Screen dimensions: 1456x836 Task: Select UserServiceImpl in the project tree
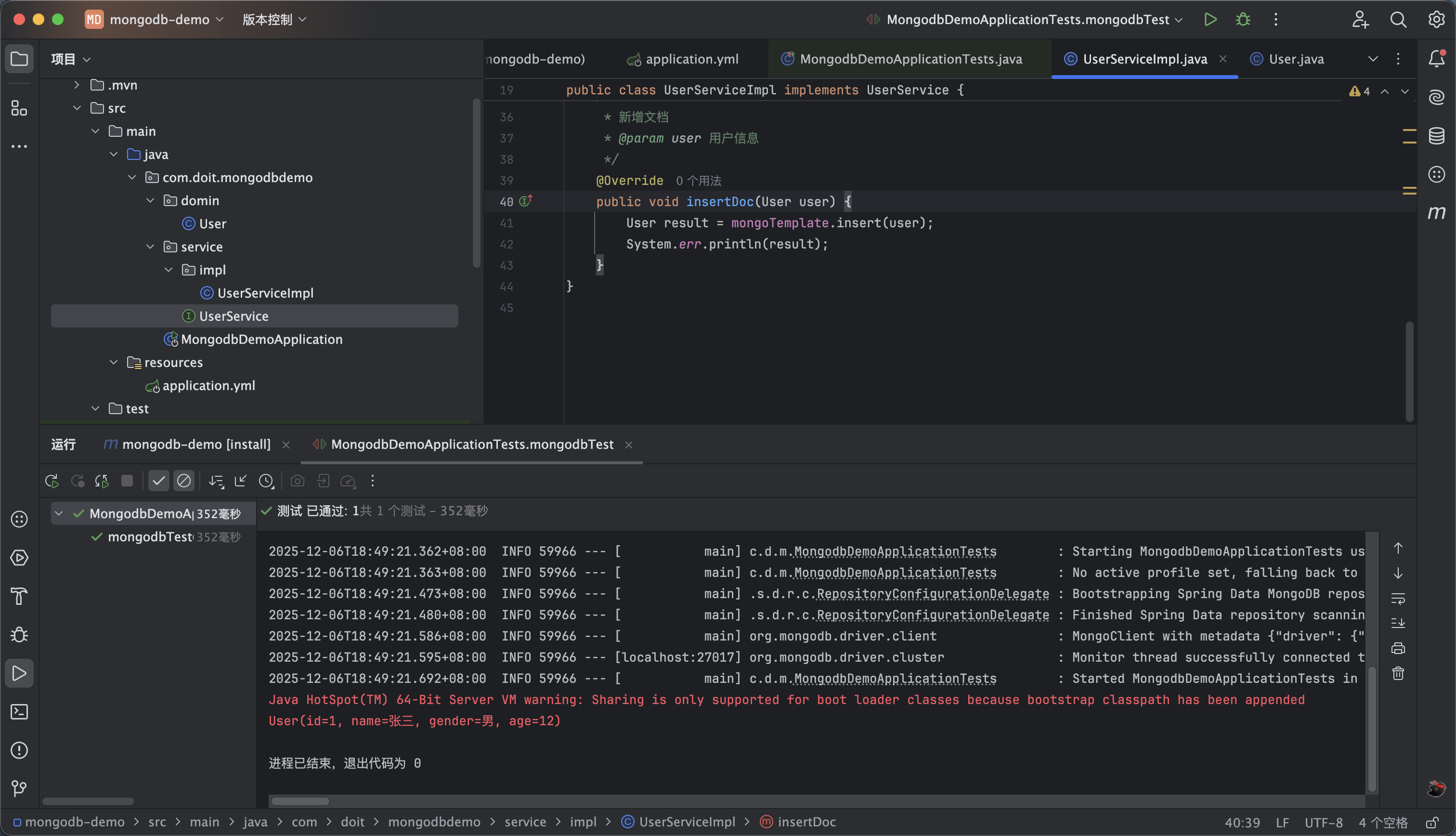[x=265, y=293]
